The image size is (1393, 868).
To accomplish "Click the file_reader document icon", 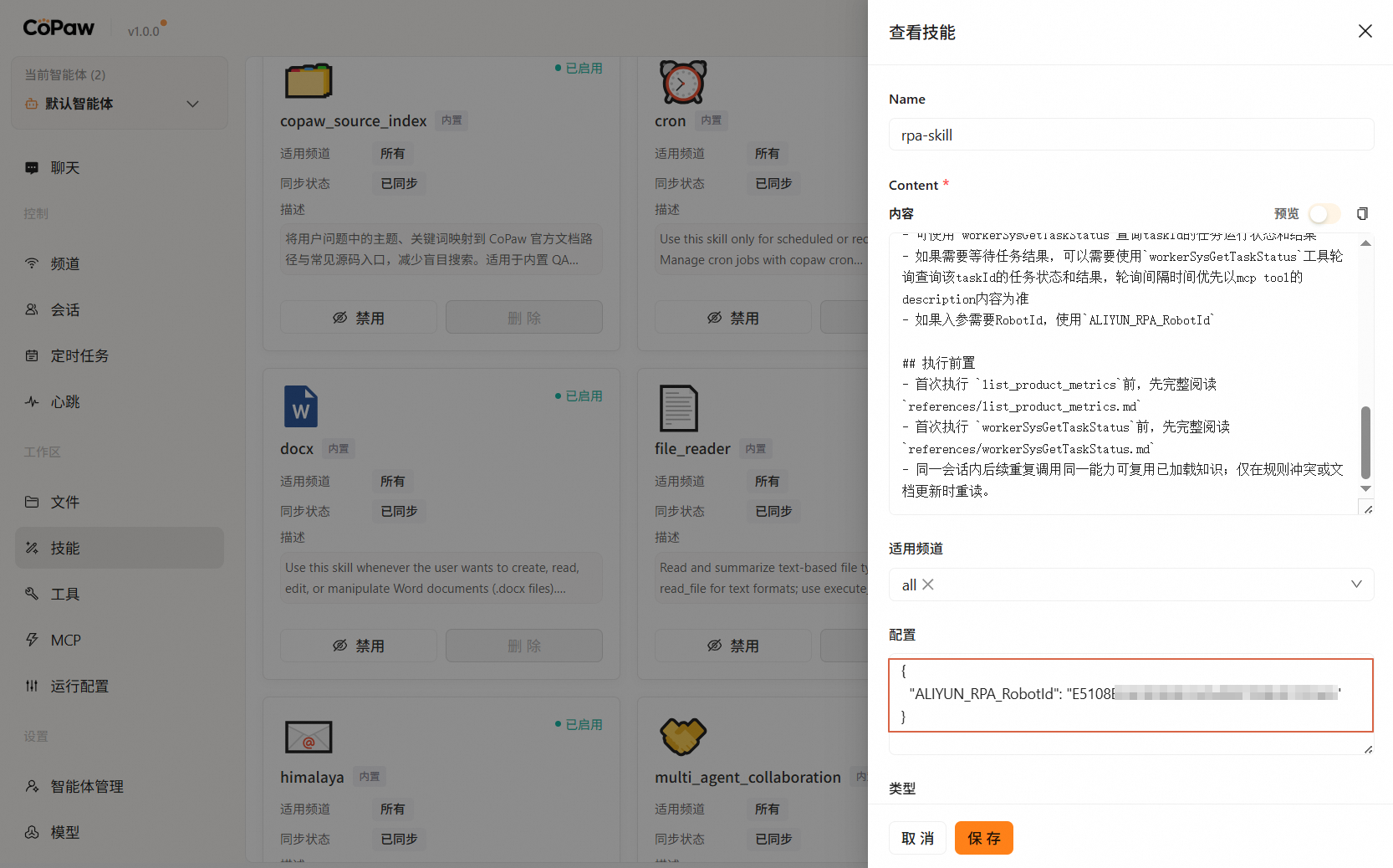I will point(678,408).
